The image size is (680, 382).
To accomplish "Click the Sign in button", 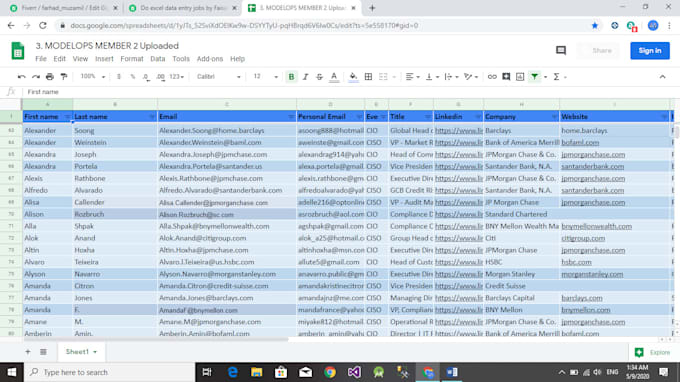I will 650,51.
